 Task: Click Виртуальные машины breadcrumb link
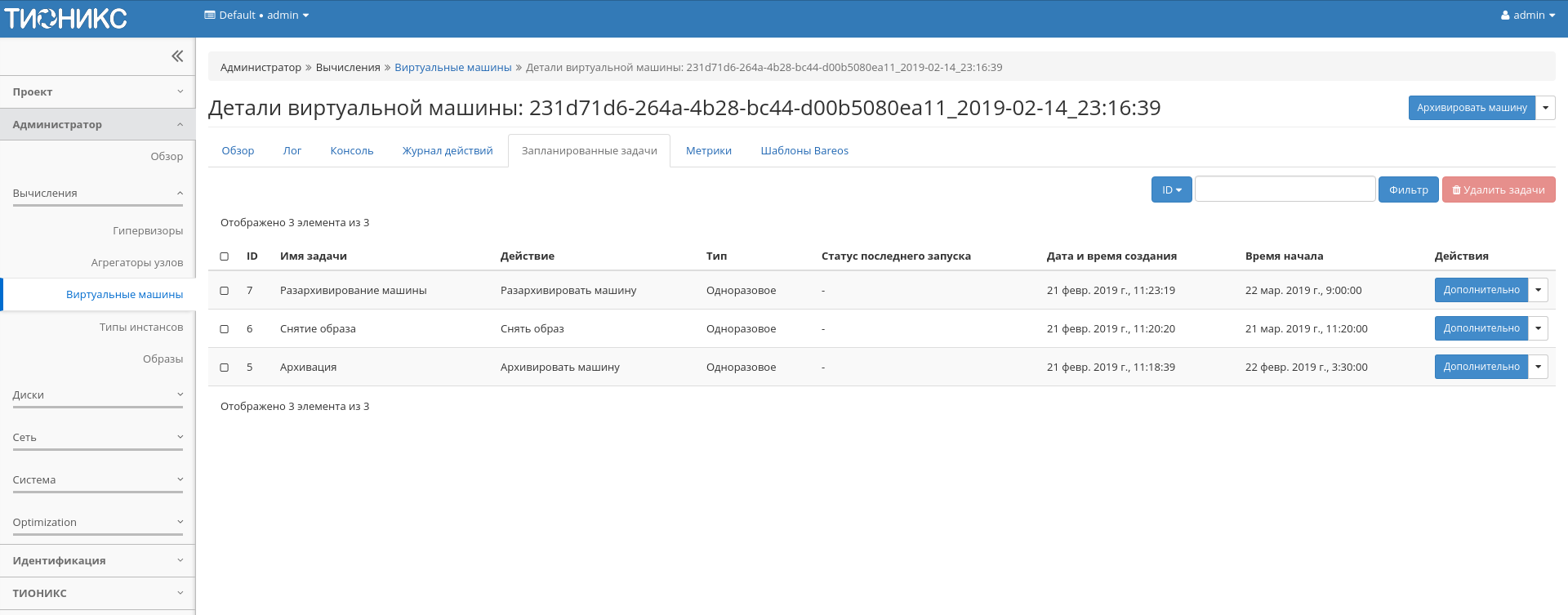click(452, 68)
